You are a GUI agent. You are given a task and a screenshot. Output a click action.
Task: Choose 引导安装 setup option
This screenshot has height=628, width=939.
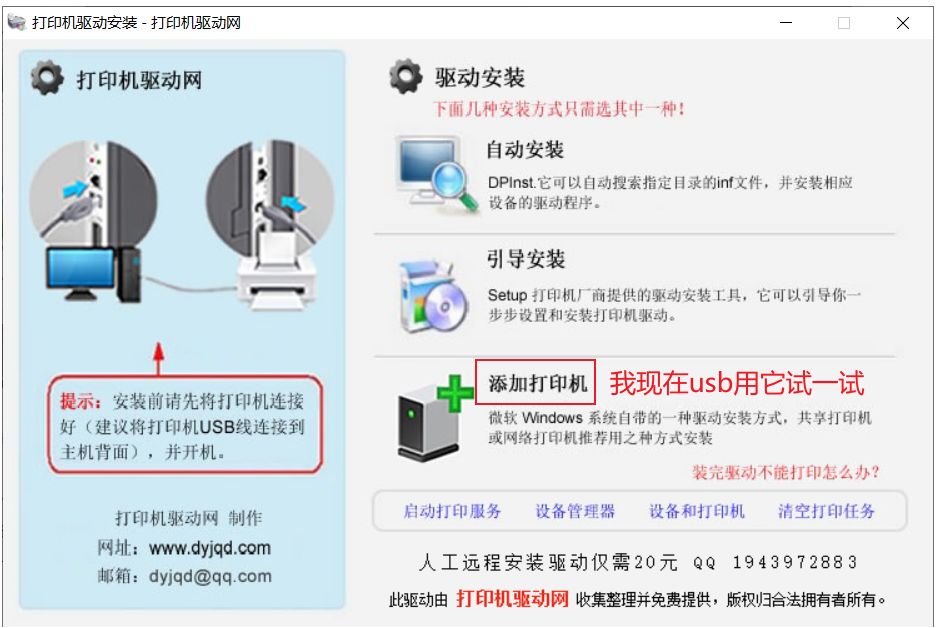526,259
